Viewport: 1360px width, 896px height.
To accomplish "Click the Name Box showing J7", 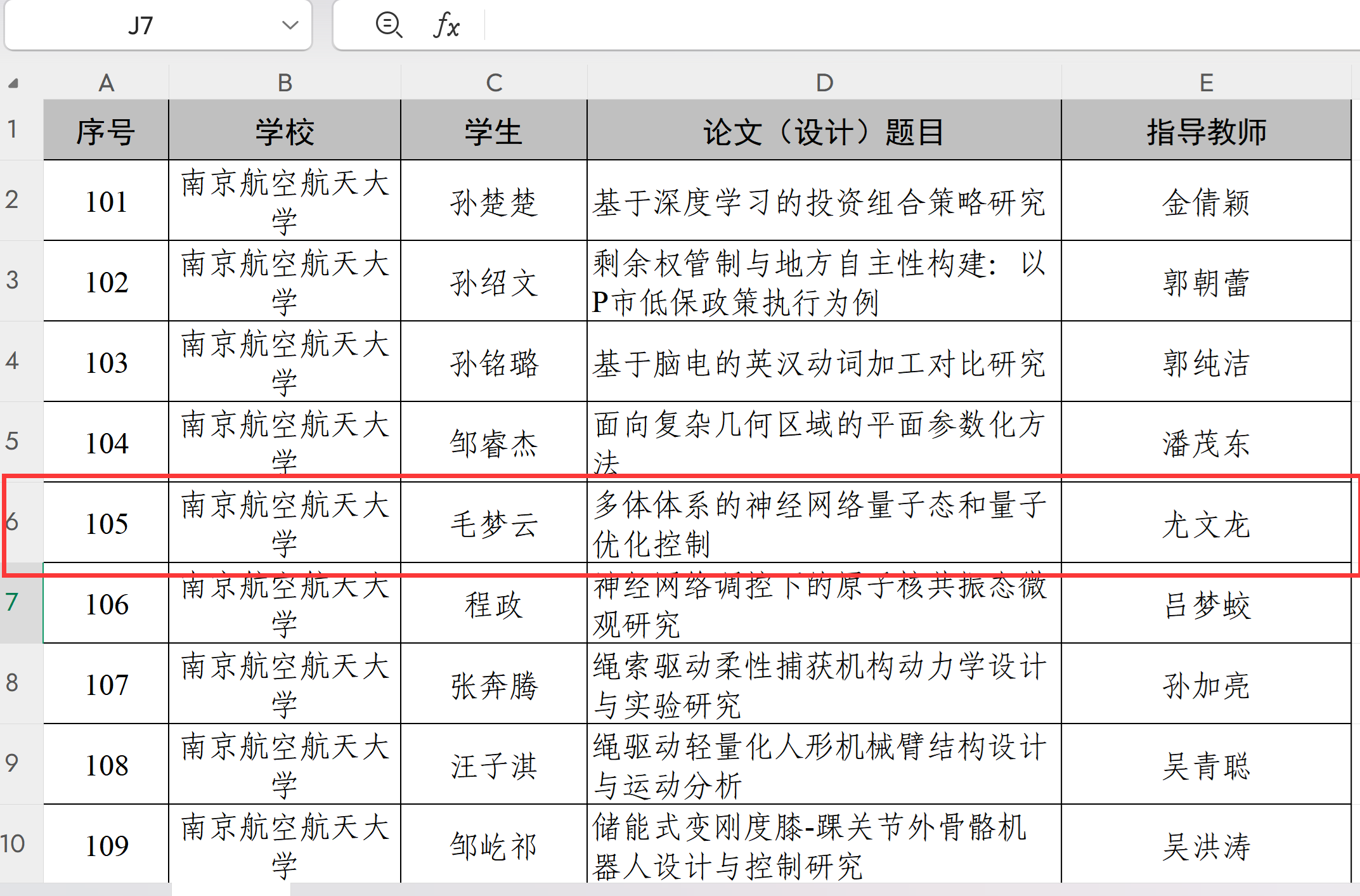I will click(x=141, y=25).
